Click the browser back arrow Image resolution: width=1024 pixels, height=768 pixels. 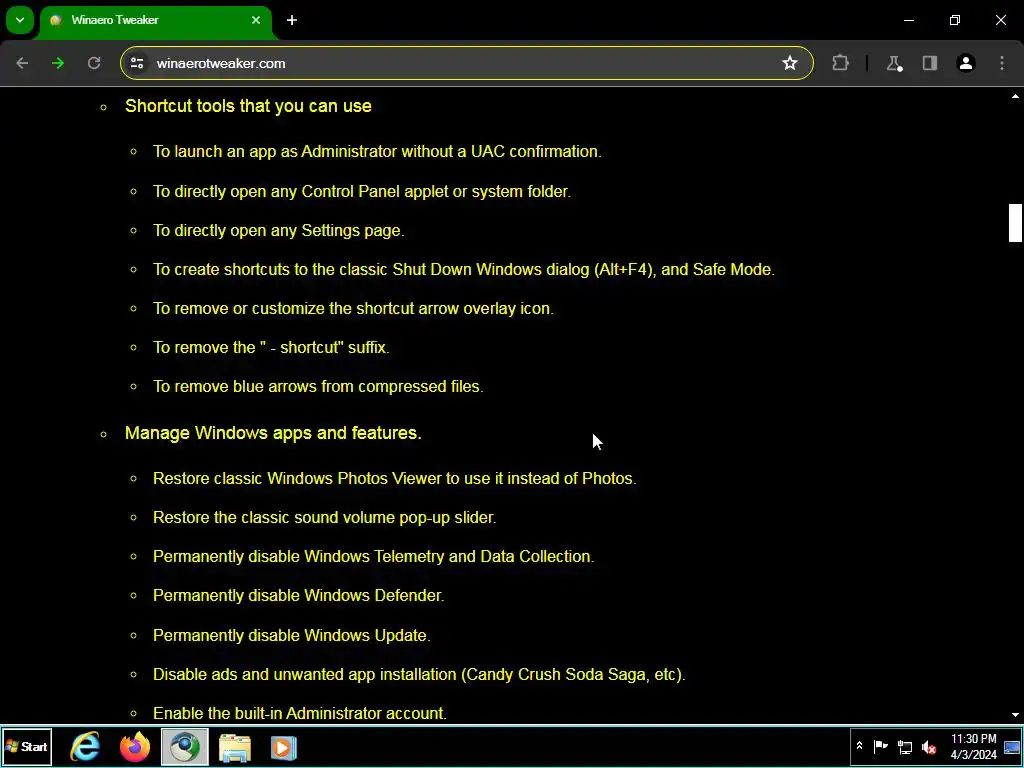click(22, 63)
